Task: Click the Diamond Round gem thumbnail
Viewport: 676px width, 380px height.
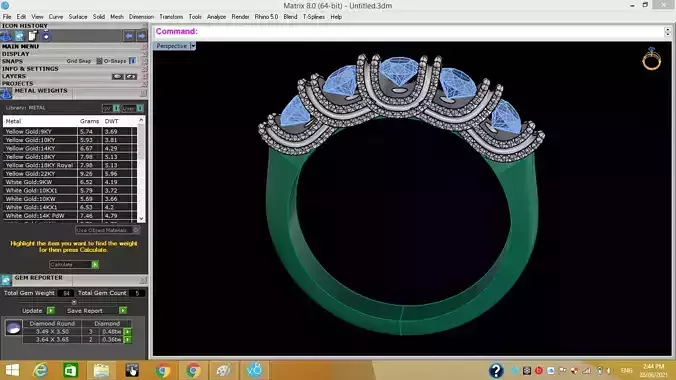Action: point(13,328)
